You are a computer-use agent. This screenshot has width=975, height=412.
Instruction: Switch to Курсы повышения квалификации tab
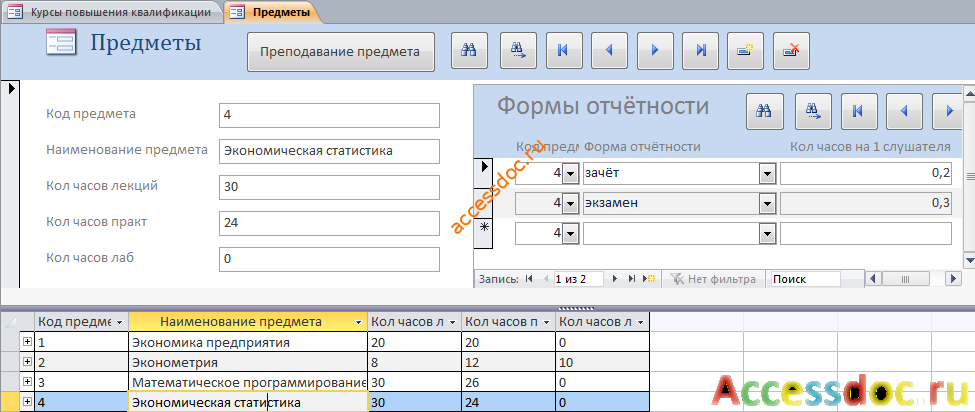(x=111, y=12)
